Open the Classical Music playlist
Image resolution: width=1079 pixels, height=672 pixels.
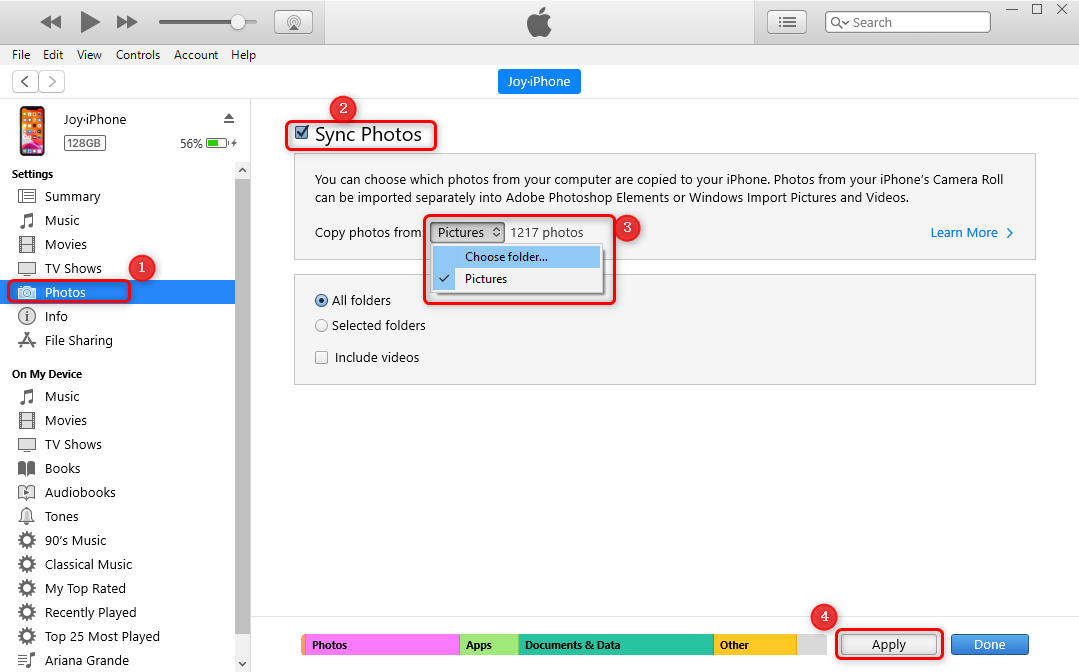[x=117, y=565]
